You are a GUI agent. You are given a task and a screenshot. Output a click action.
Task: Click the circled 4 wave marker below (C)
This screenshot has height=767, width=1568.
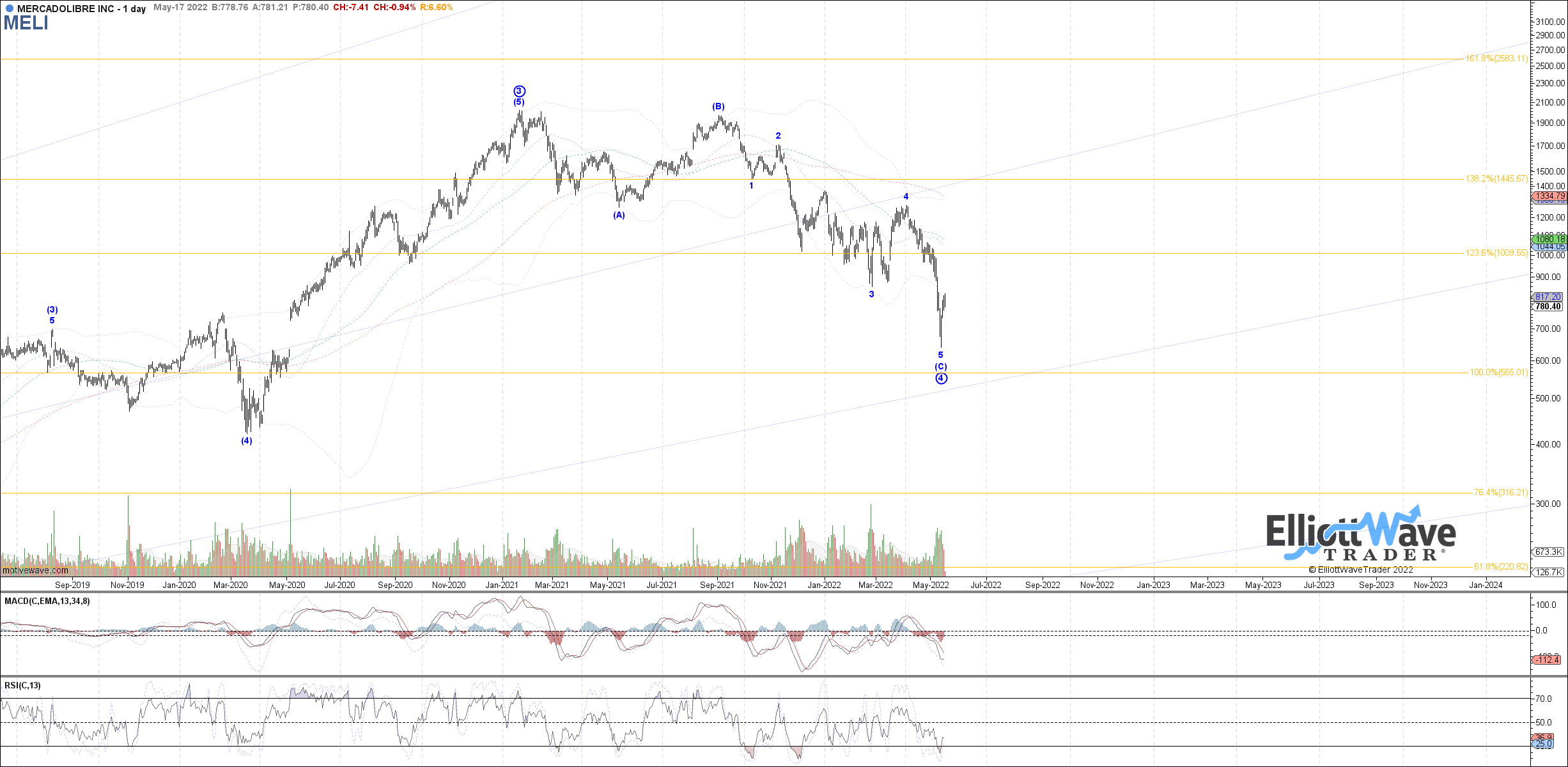[941, 378]
